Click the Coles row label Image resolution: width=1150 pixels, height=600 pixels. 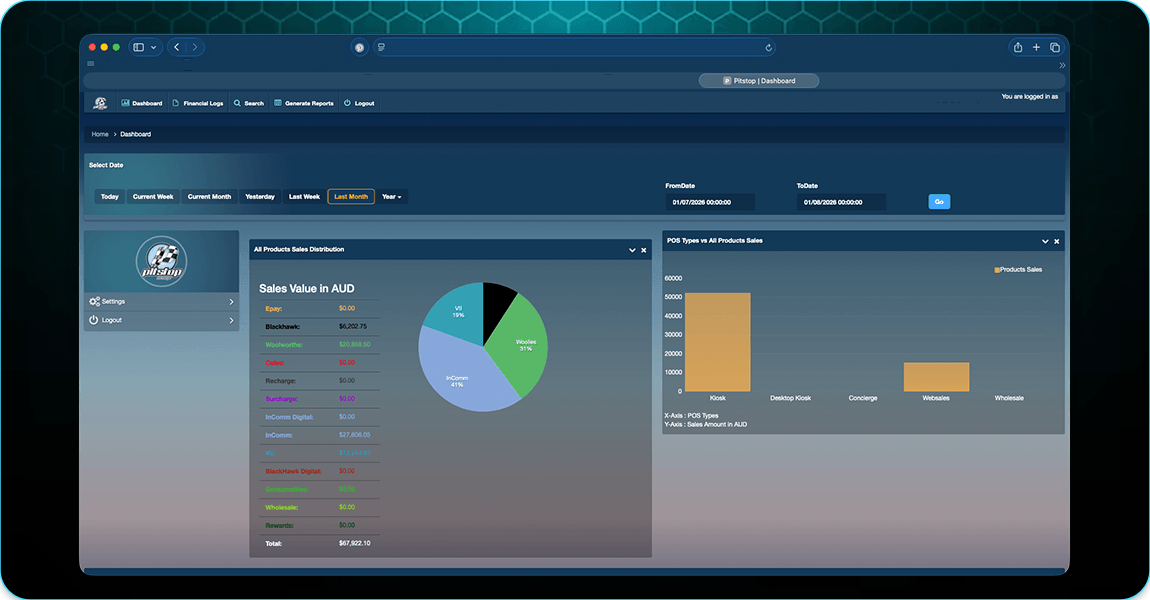tap(275, 362)
